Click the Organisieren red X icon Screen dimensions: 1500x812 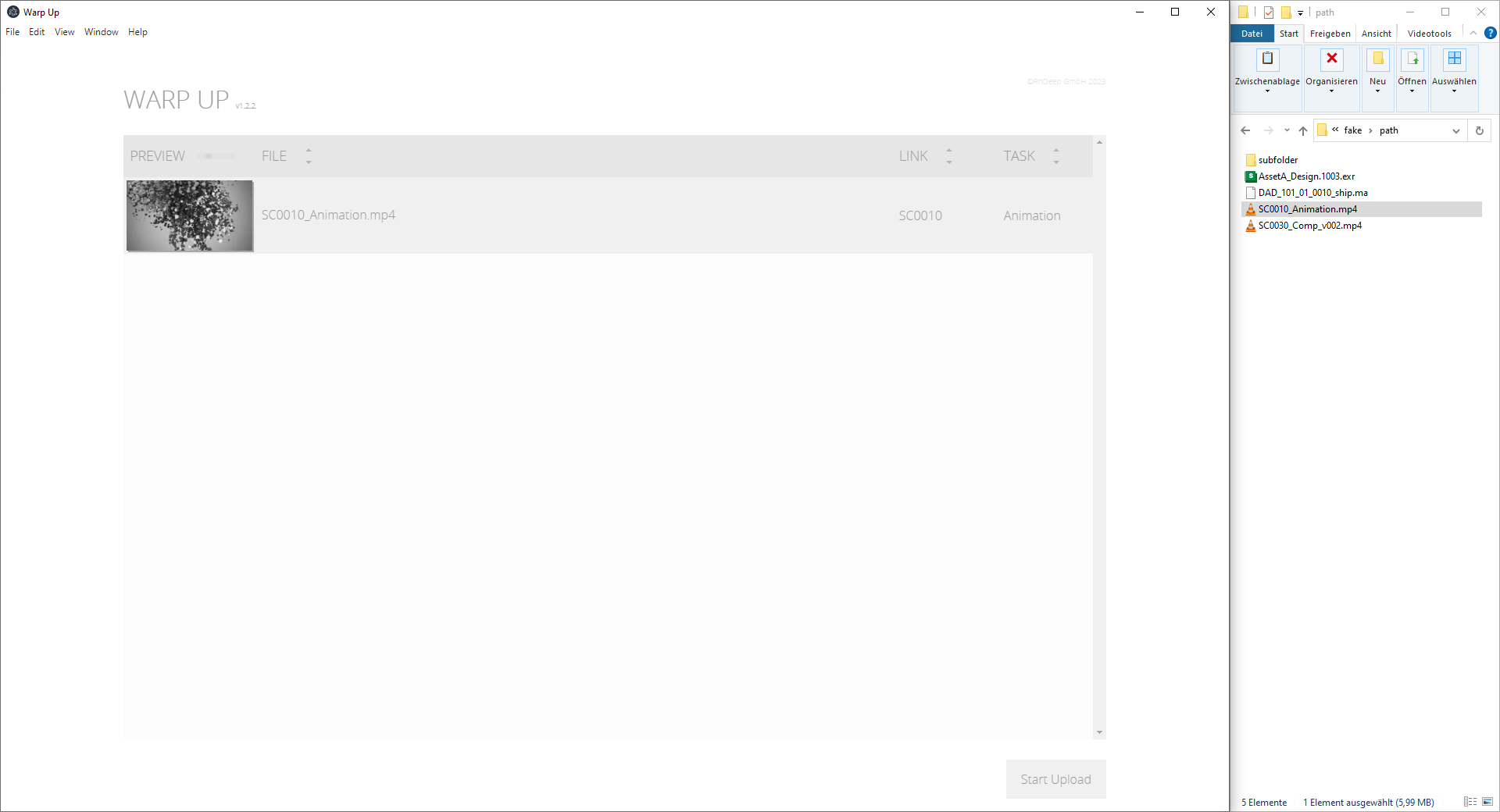click(x=1331, y=59)
